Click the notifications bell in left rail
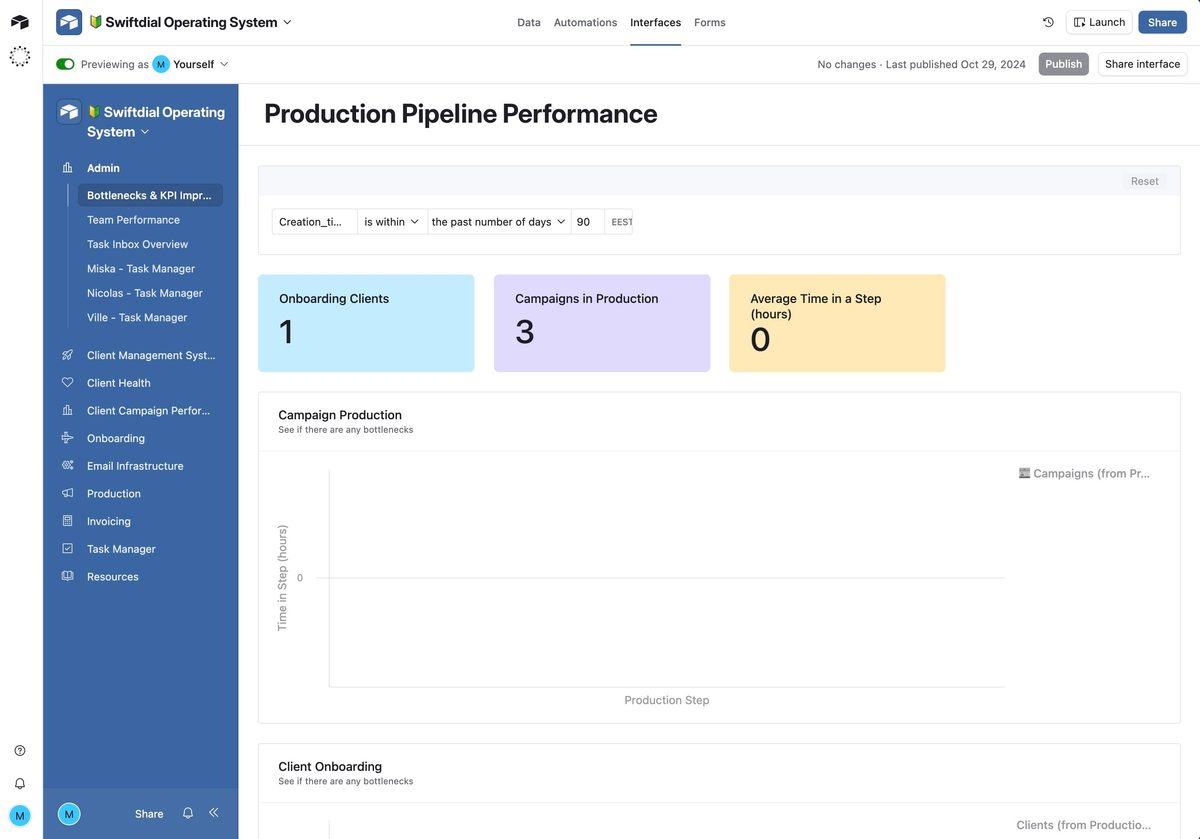 tap(20, 783)
